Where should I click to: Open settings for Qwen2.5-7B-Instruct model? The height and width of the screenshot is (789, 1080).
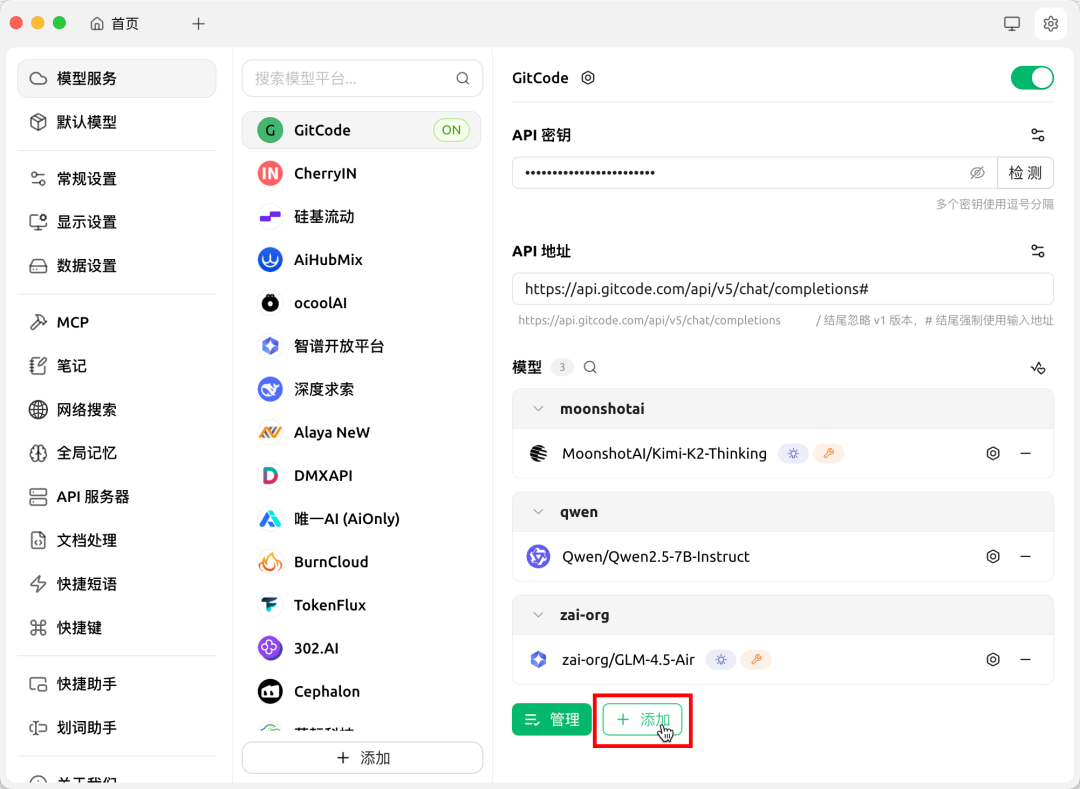pos(993,556)
